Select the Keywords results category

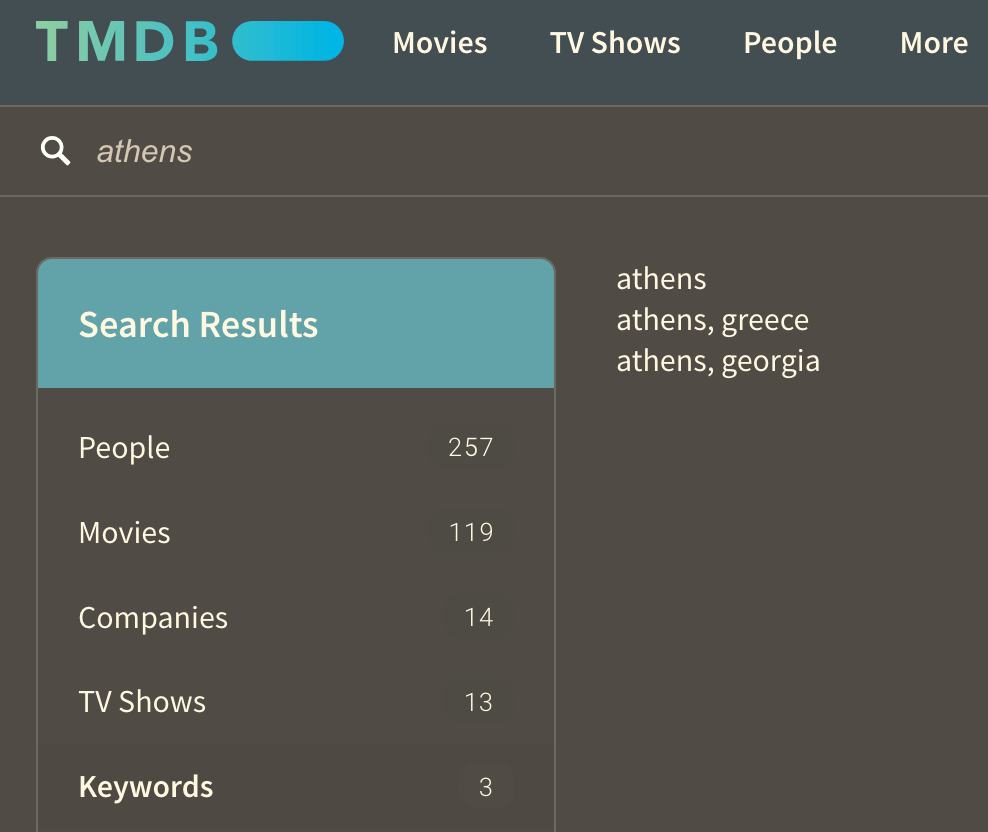tap(146, 787)
